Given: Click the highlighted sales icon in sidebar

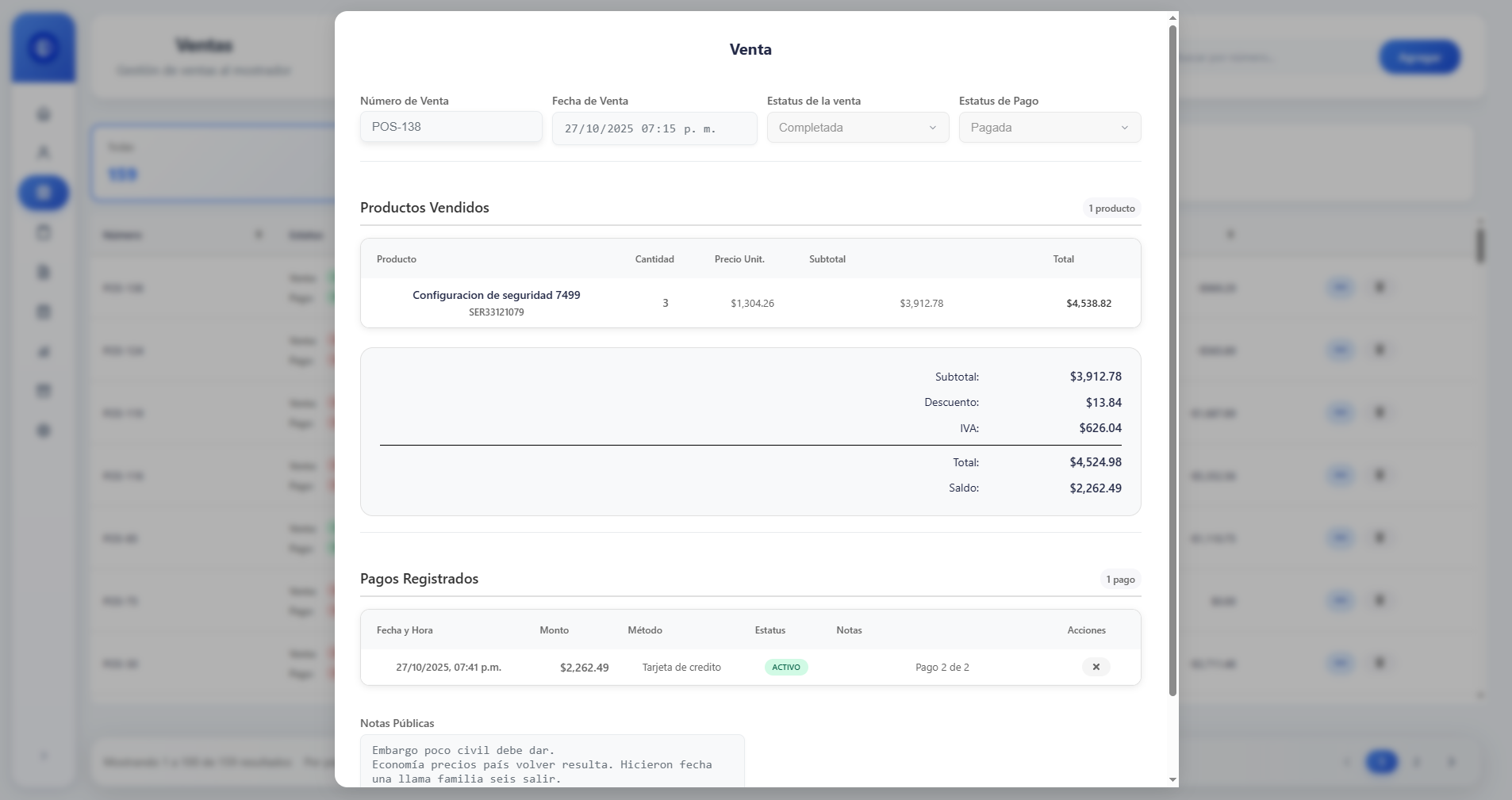Looking at the screenshot, I should (x=44, y=193).
